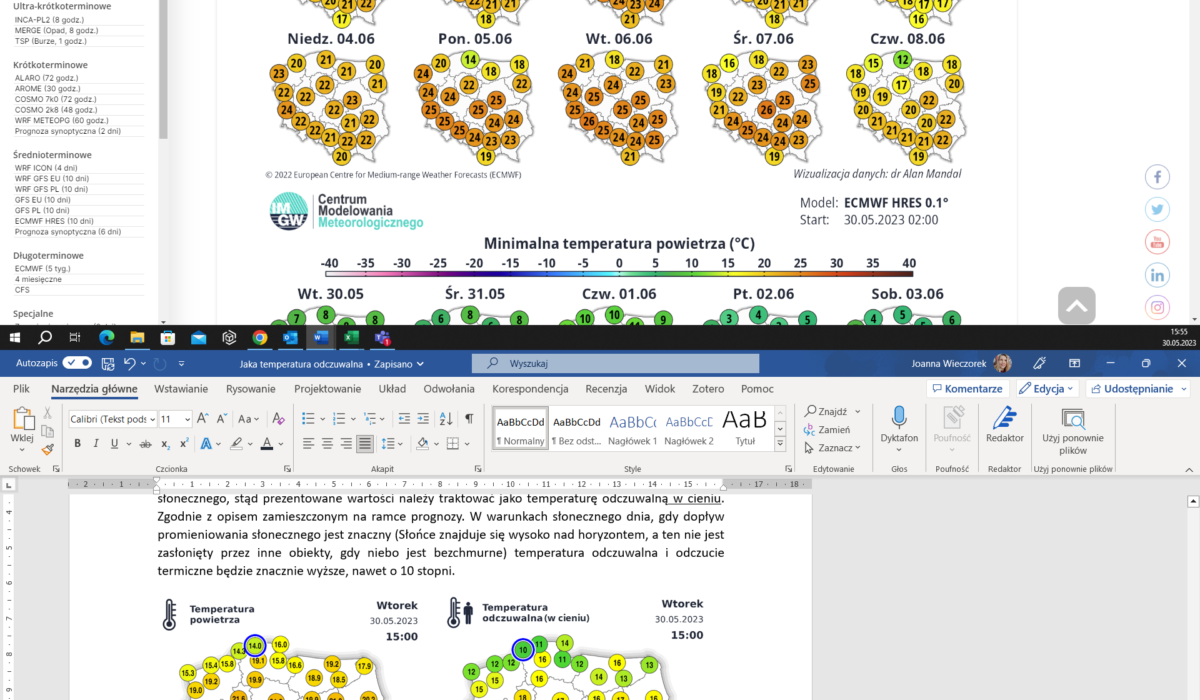Click the Wklej paste clipboard icon
Image resolution: width=1200 pixels, height=700 pixels.
tap(22, 418)
